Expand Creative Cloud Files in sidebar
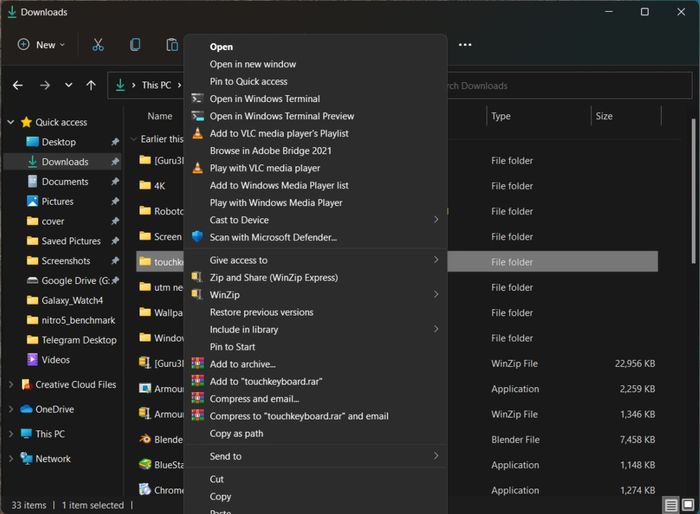The width and height of the screenshot is (700, 514). coord(11,384)
